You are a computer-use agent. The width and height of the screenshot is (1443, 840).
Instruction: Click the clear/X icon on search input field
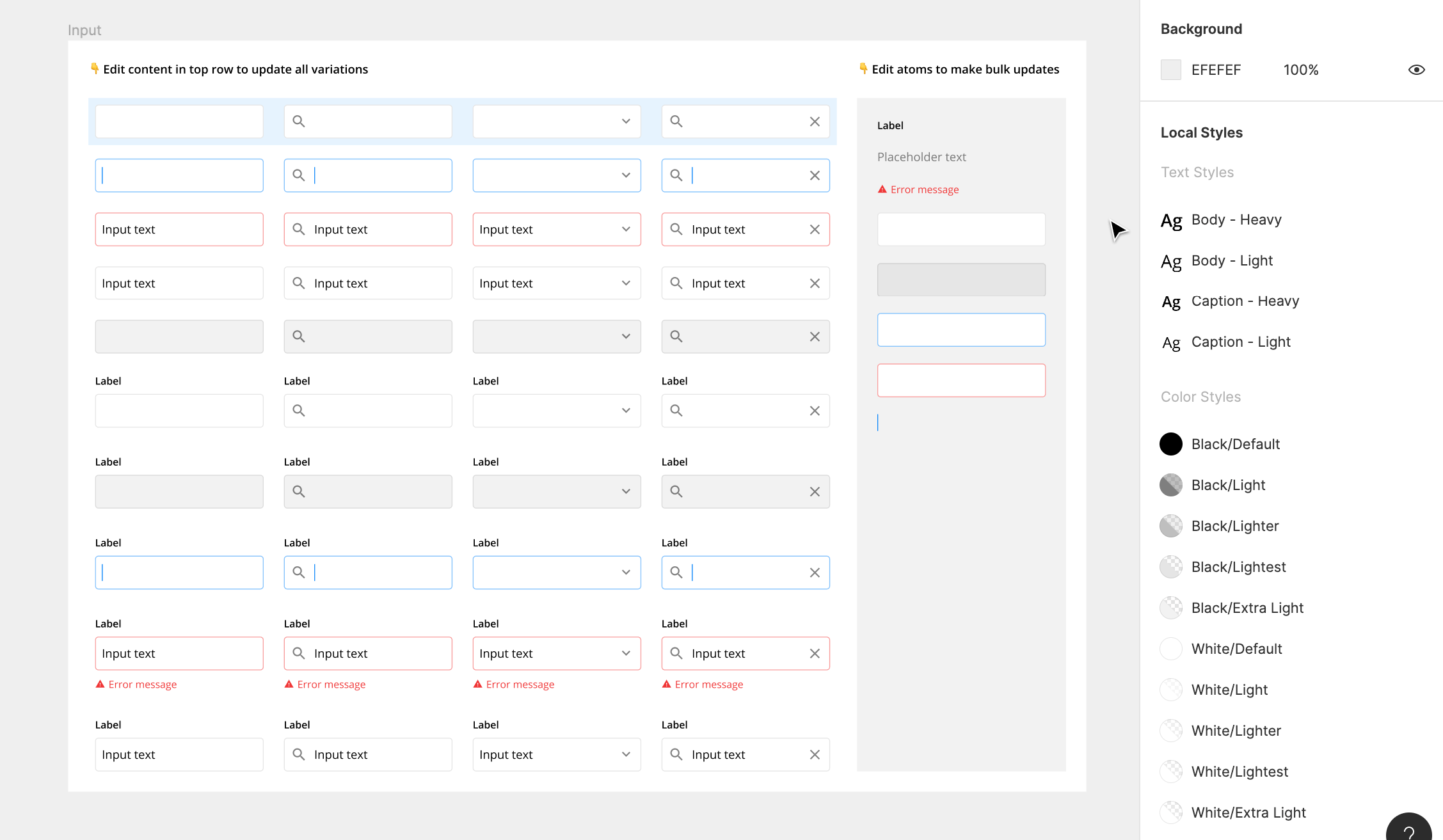815,121
